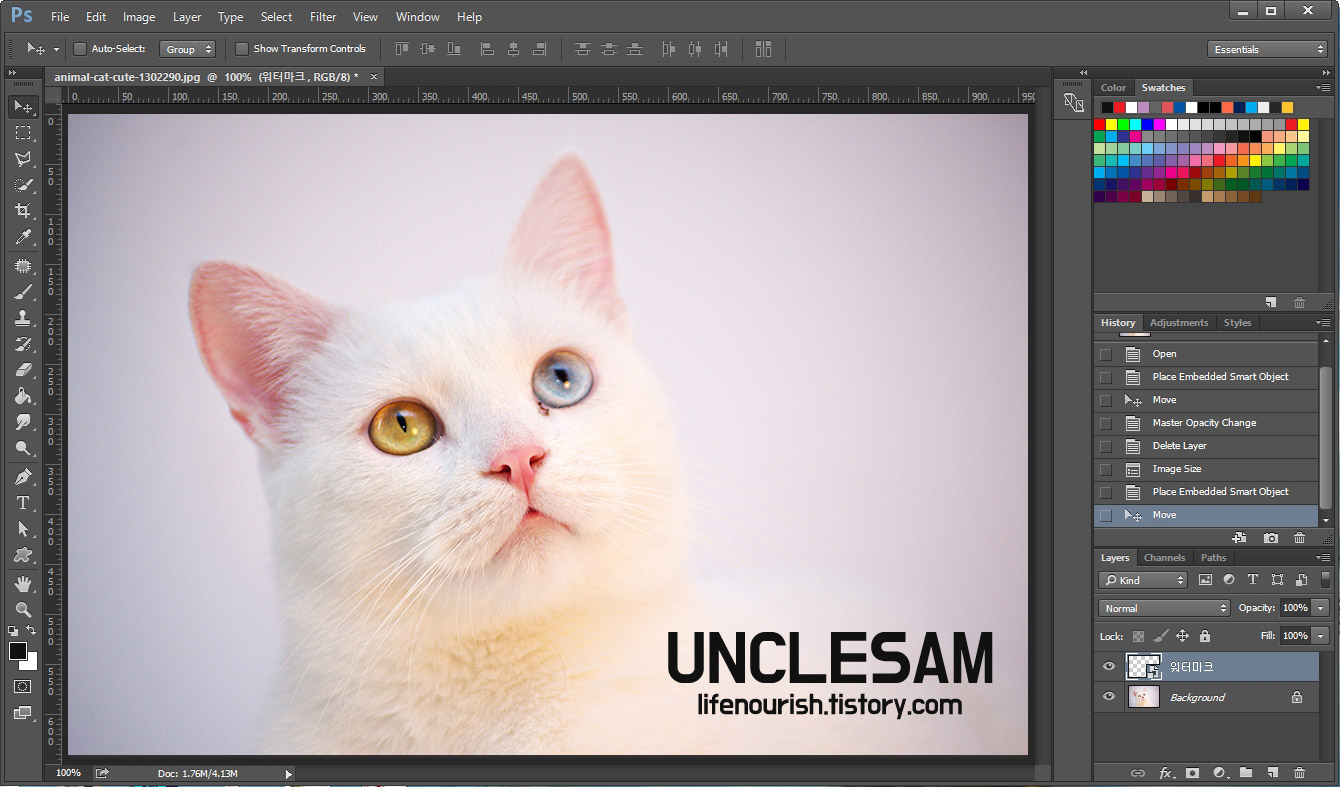
Task: Select the Quick Selection tool
Action: click(x=23, y=185)
